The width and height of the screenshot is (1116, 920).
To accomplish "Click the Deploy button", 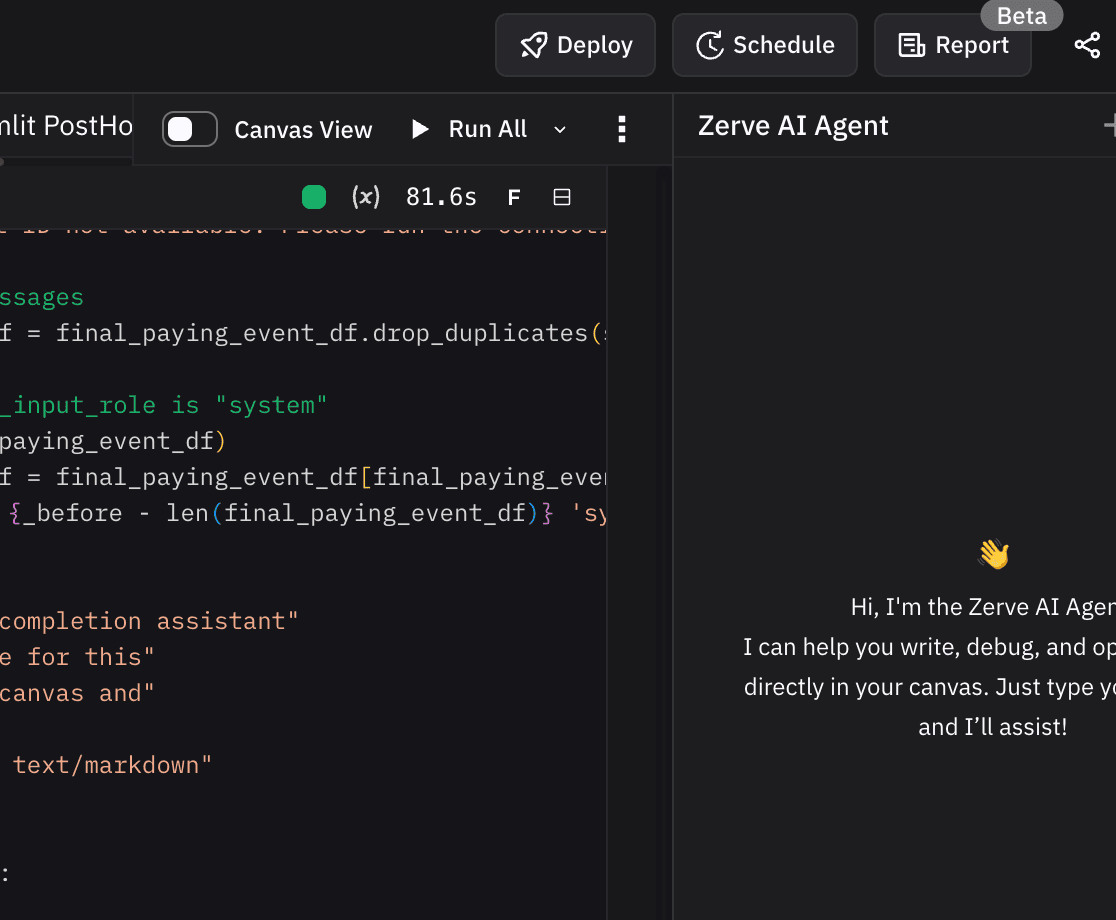I will click(575, 45).
